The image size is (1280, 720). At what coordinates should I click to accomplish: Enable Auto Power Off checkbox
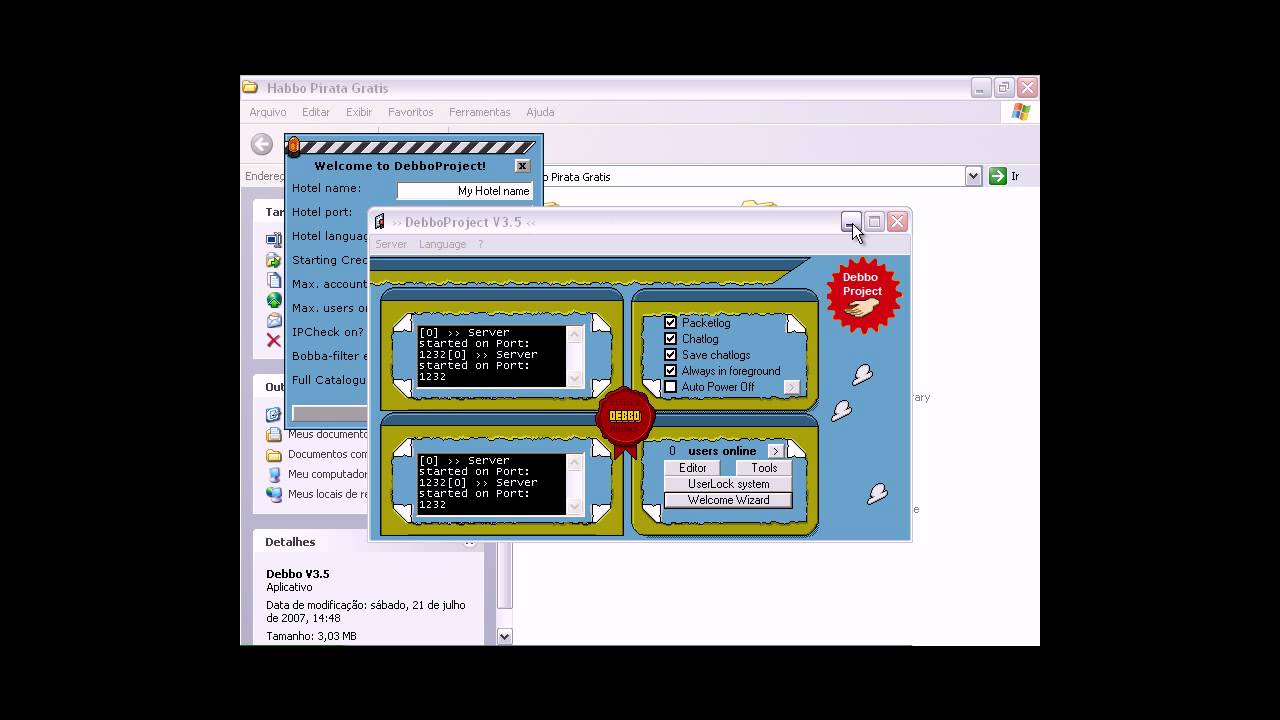click(671, 387)
